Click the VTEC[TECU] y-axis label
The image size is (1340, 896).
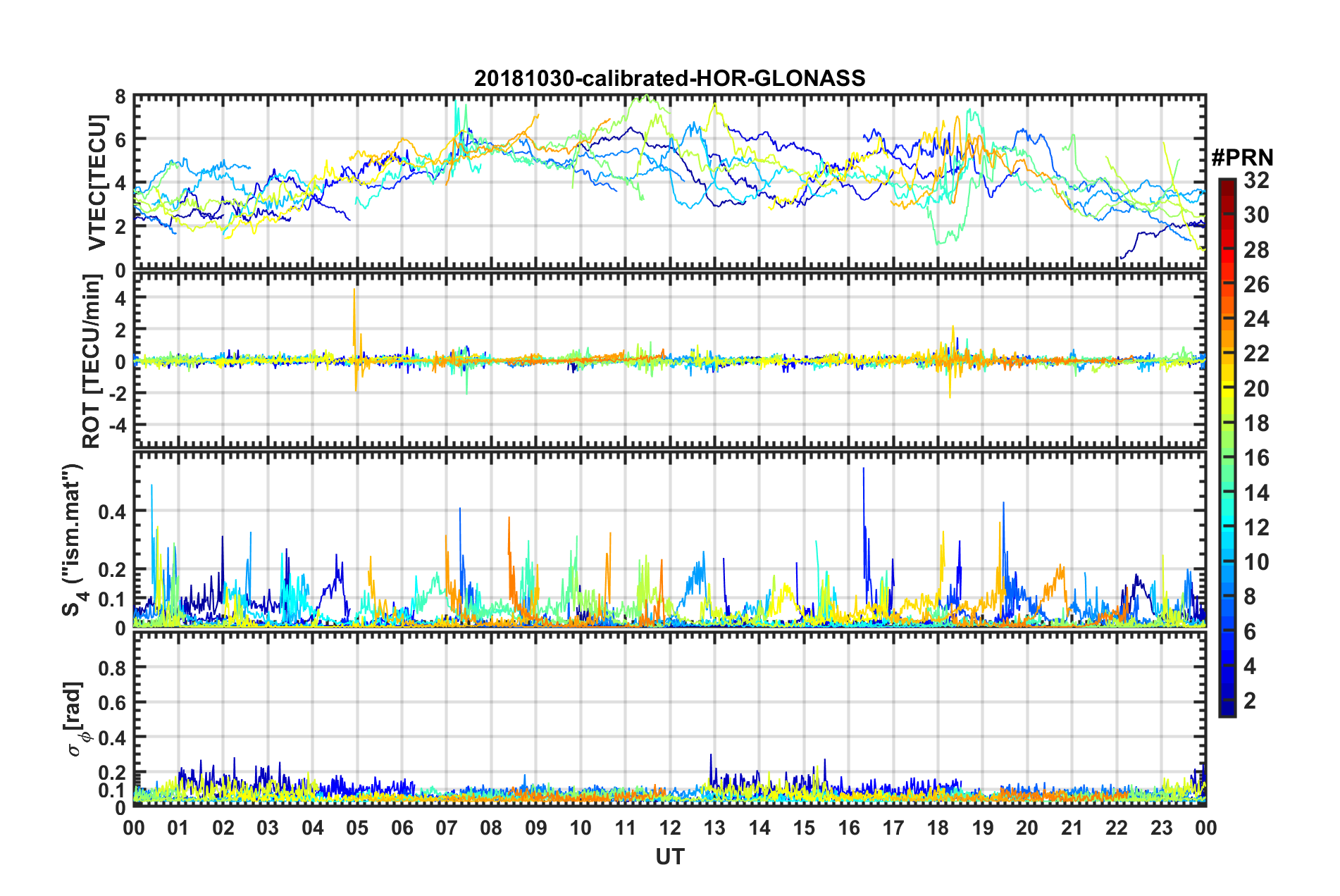97,182
